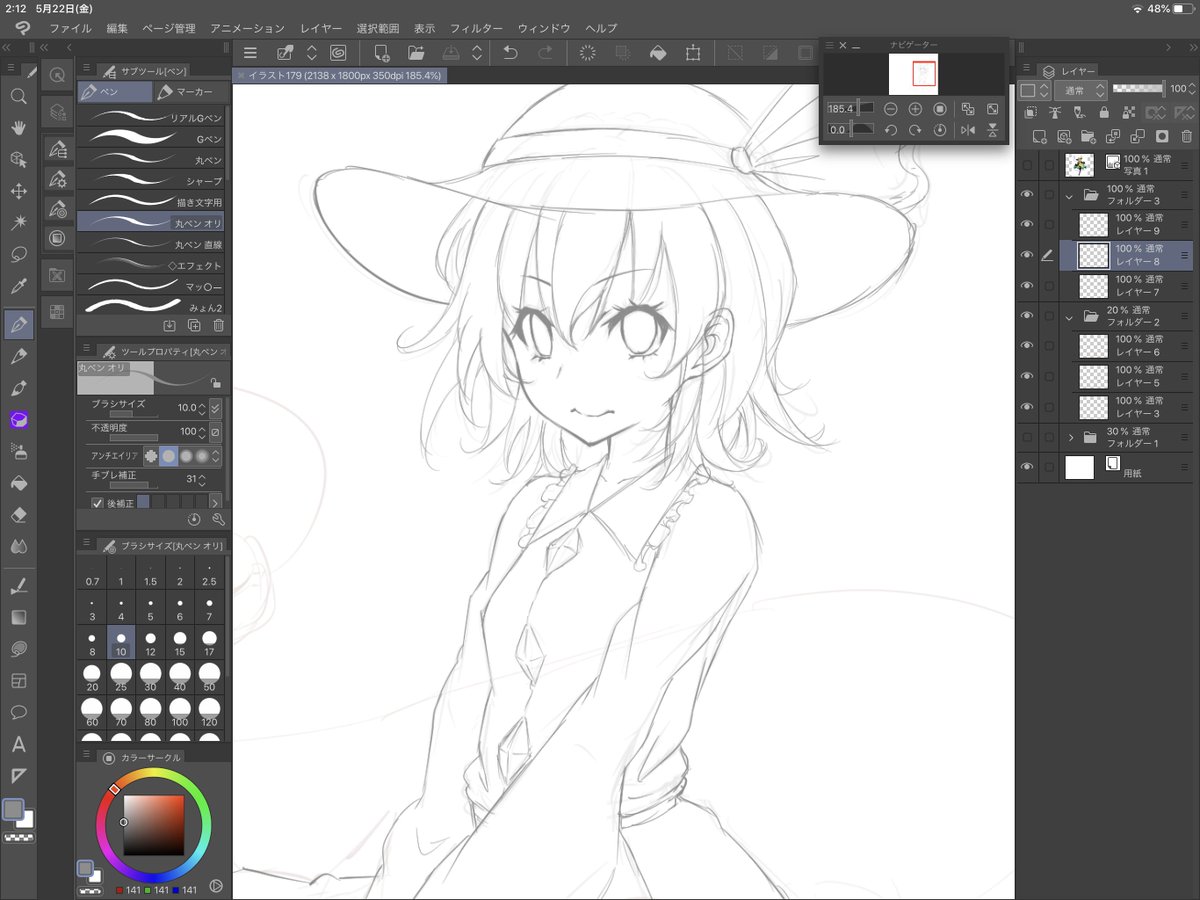Open the フィルター menu
The height and width of the screenshot is (900, 1200).
click(x=479, y=28)
